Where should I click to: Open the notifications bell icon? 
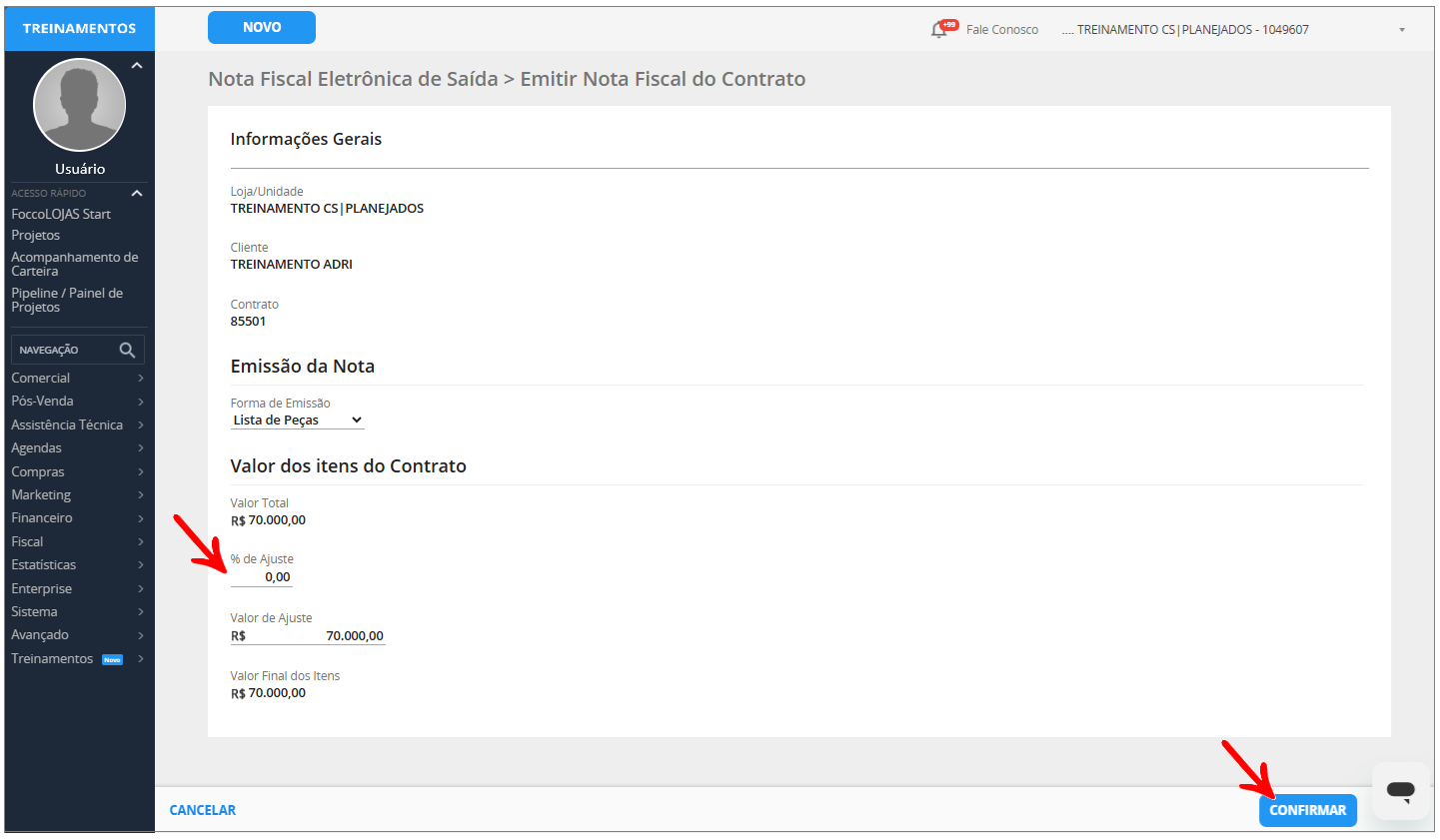click(x=938, y=30)
